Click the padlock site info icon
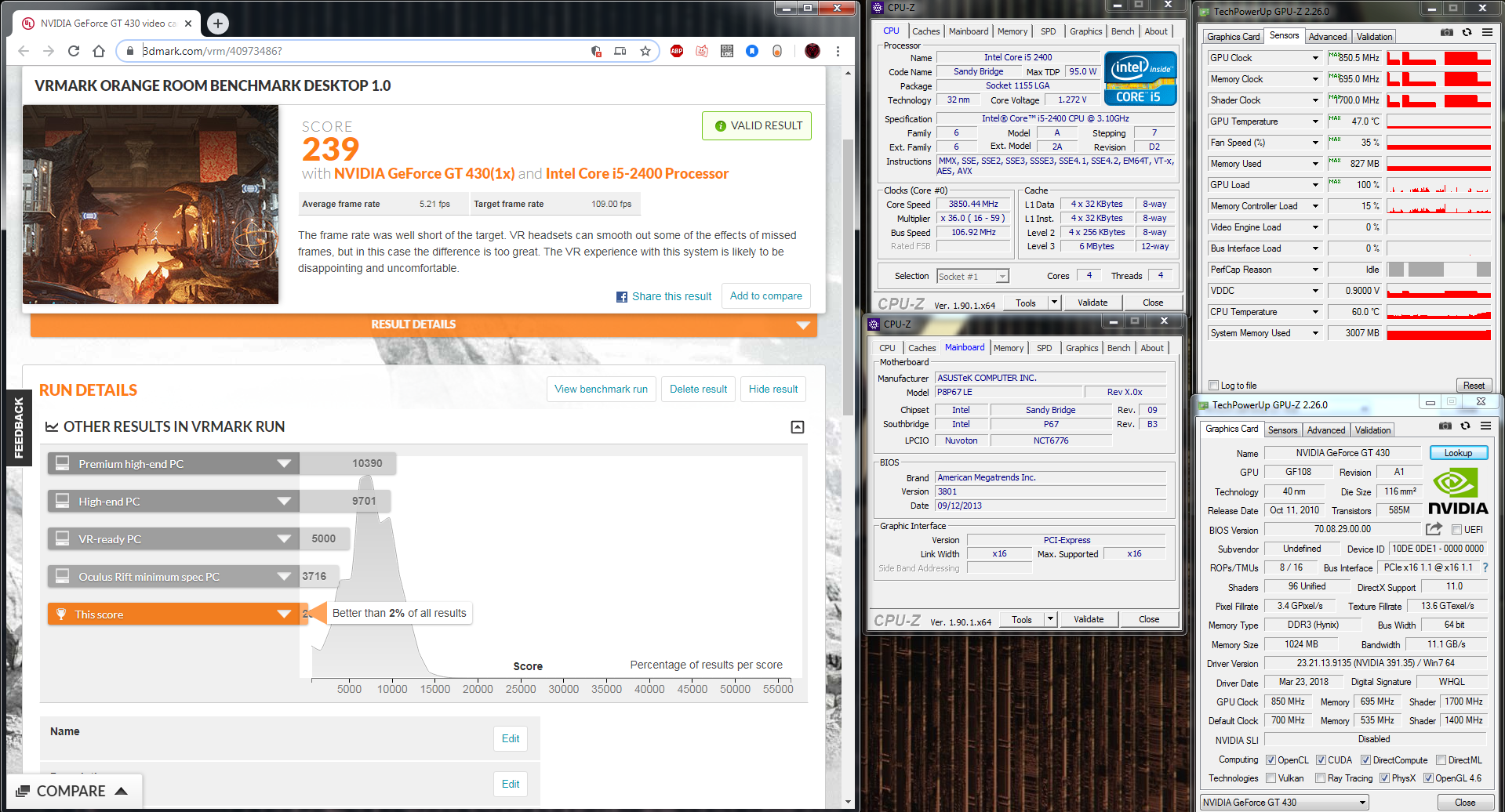Viewport: 1505px width, 812px height. tap(130, 51)
